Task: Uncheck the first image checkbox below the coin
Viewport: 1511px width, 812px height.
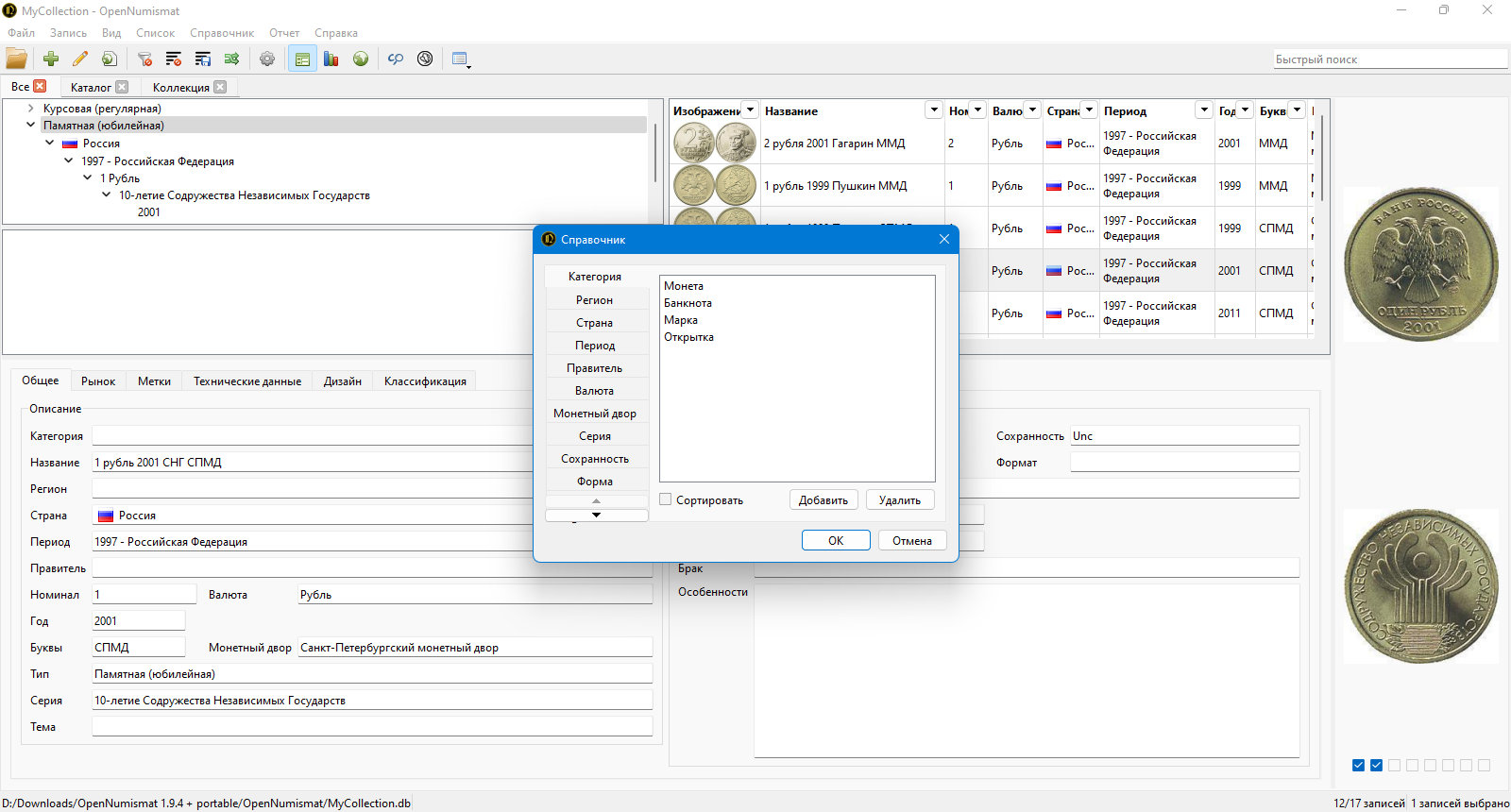Action: tap(1358, 765)
